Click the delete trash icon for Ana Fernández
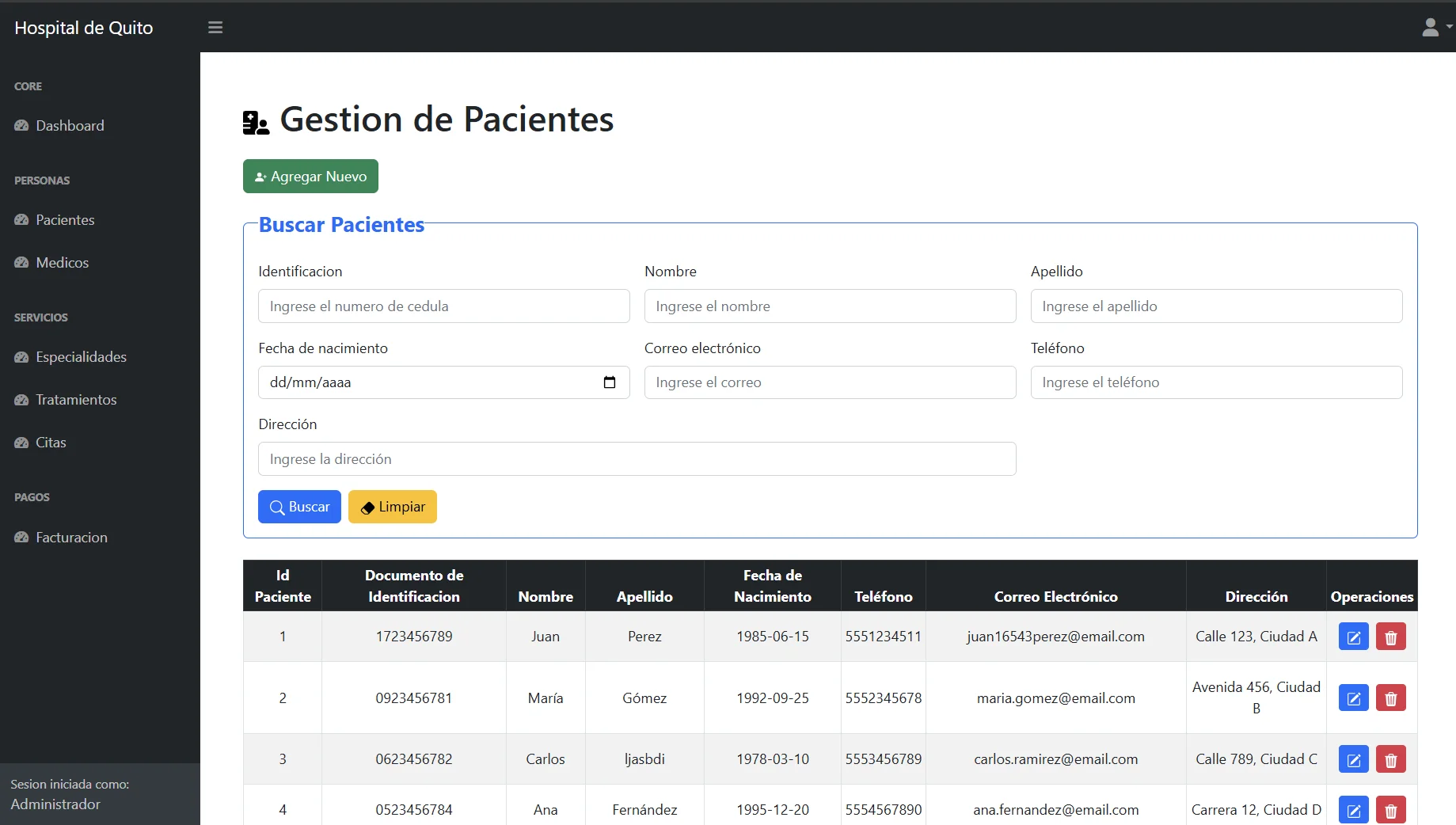 pos(1390,809)
